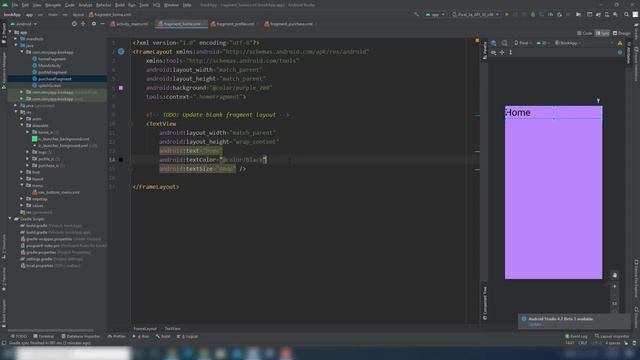Open the Palette side tab
The width and height of the screenshot is (640, 360).
[x=484, y=50]
